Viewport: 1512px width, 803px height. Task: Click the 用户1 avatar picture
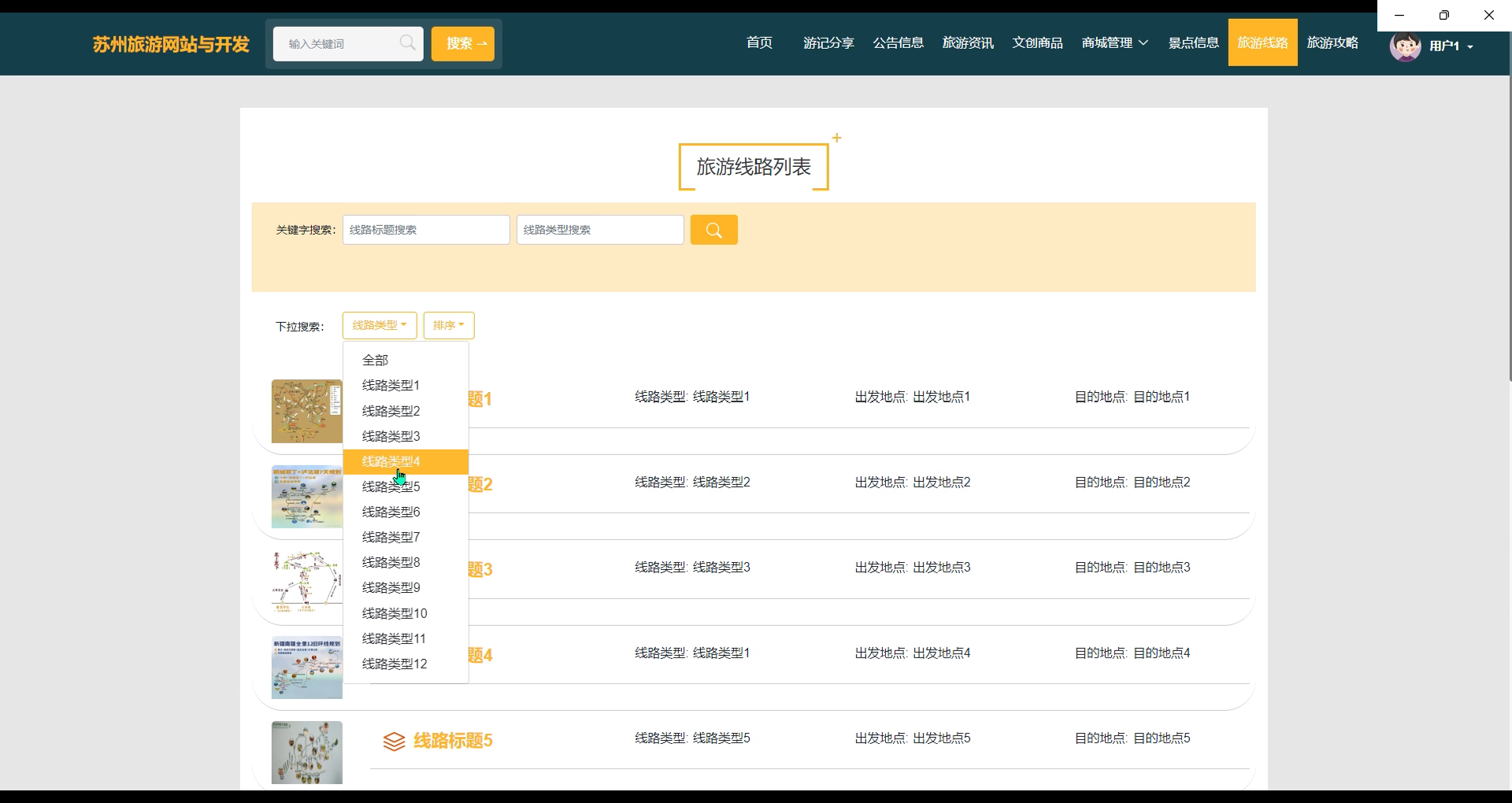[x=1405, y=46]
